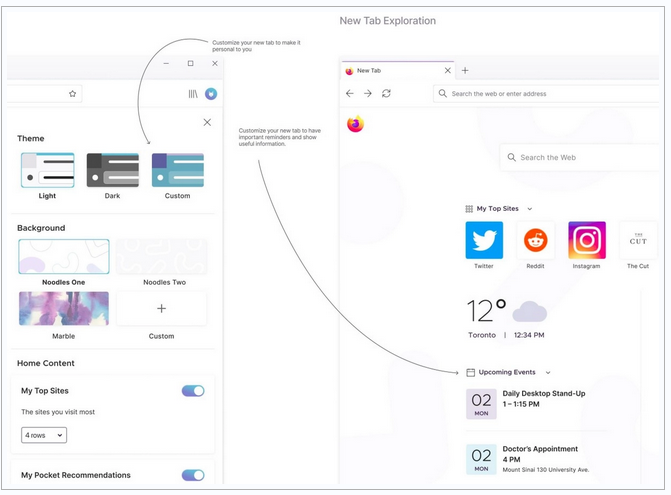This screenshot has width=671, height=495.
Task: Click the Upcoming Events calendar icon
Action: 470,372
